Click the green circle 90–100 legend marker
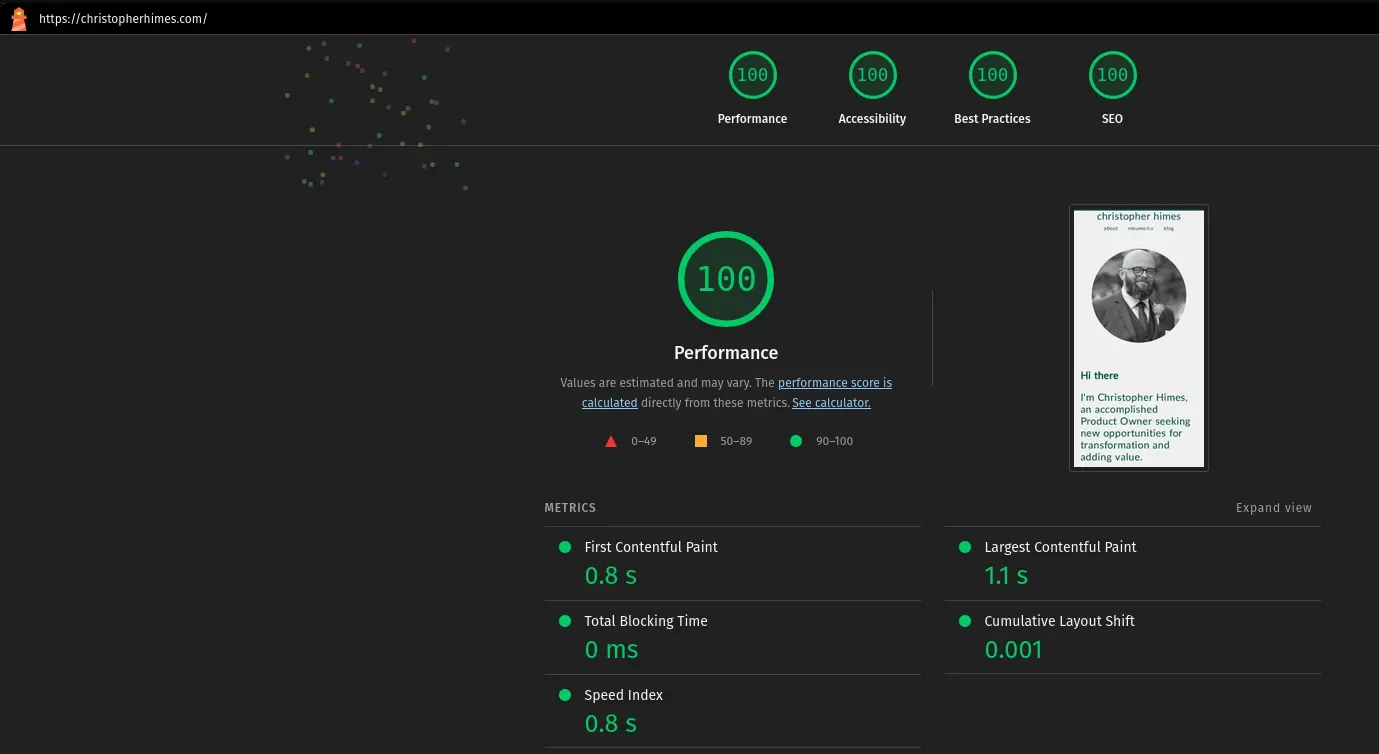The height and width of the screenshot is (754, 1379). click(796, 440)
